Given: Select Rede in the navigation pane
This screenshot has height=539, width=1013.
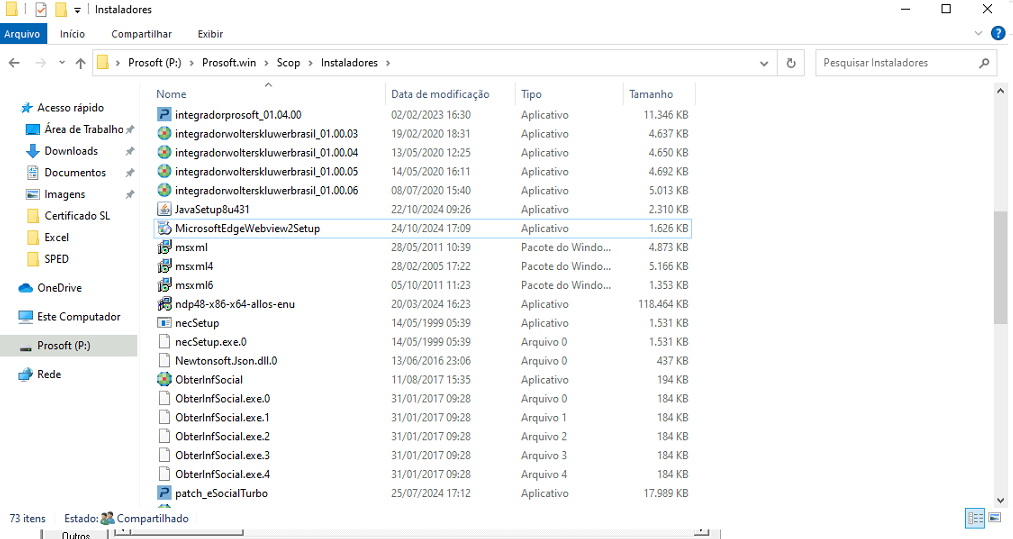Looking at the screenshot, I should [49, 374].
